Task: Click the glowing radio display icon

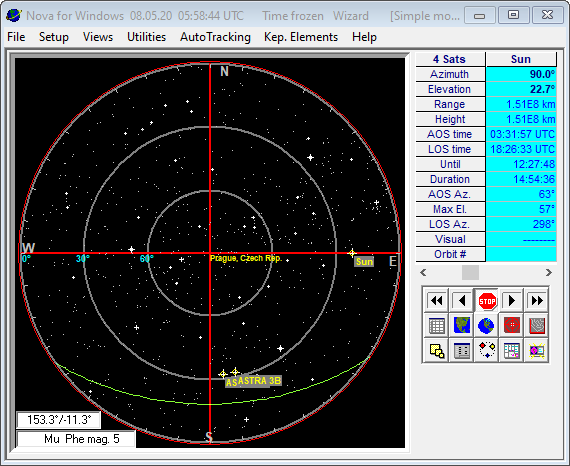Action: pyautogui.click(x=537, y=351)
